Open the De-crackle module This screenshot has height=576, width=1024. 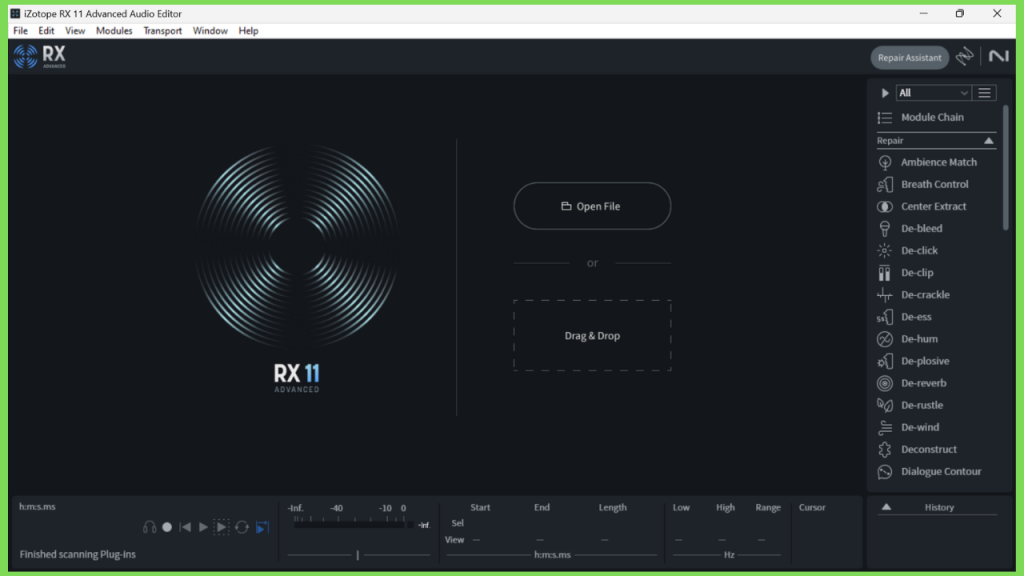coord(914,295)
